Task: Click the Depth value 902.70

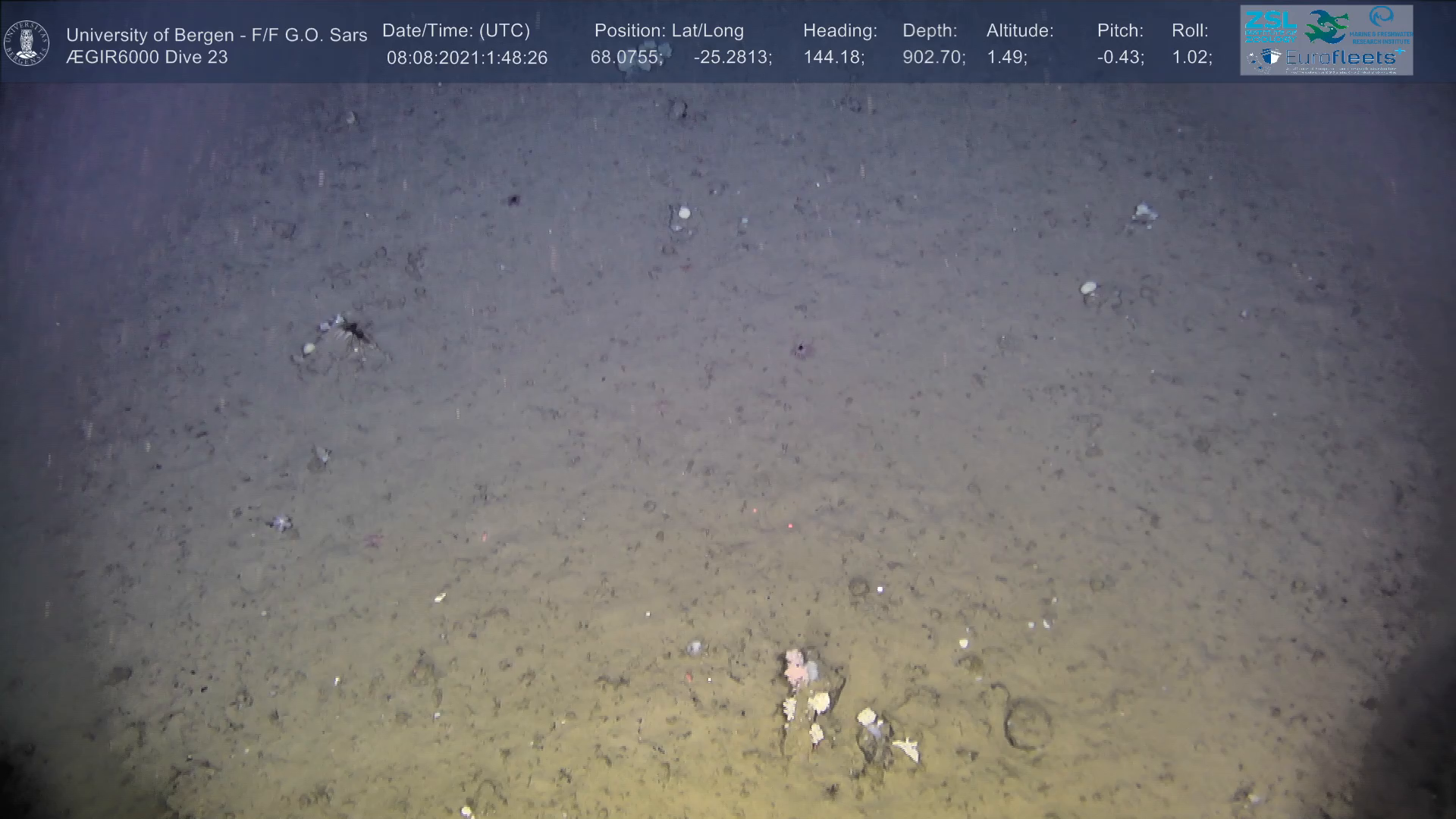Action: click(934, 58)
